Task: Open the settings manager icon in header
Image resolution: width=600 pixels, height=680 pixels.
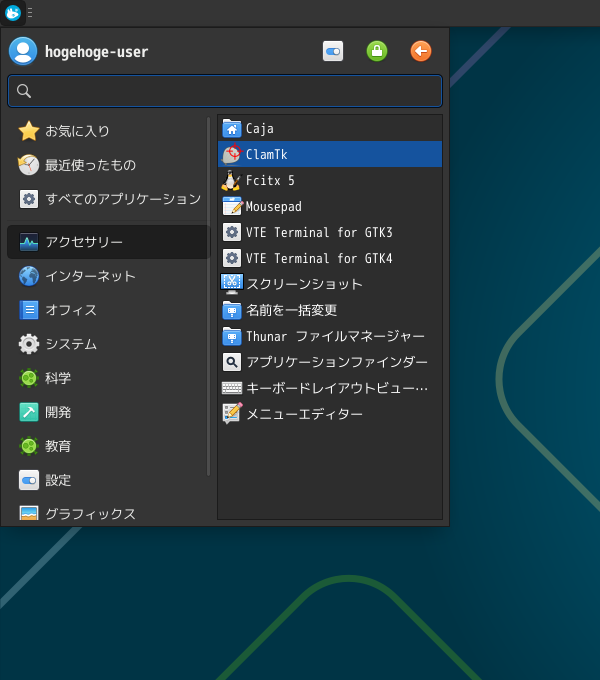Action: 333,51
